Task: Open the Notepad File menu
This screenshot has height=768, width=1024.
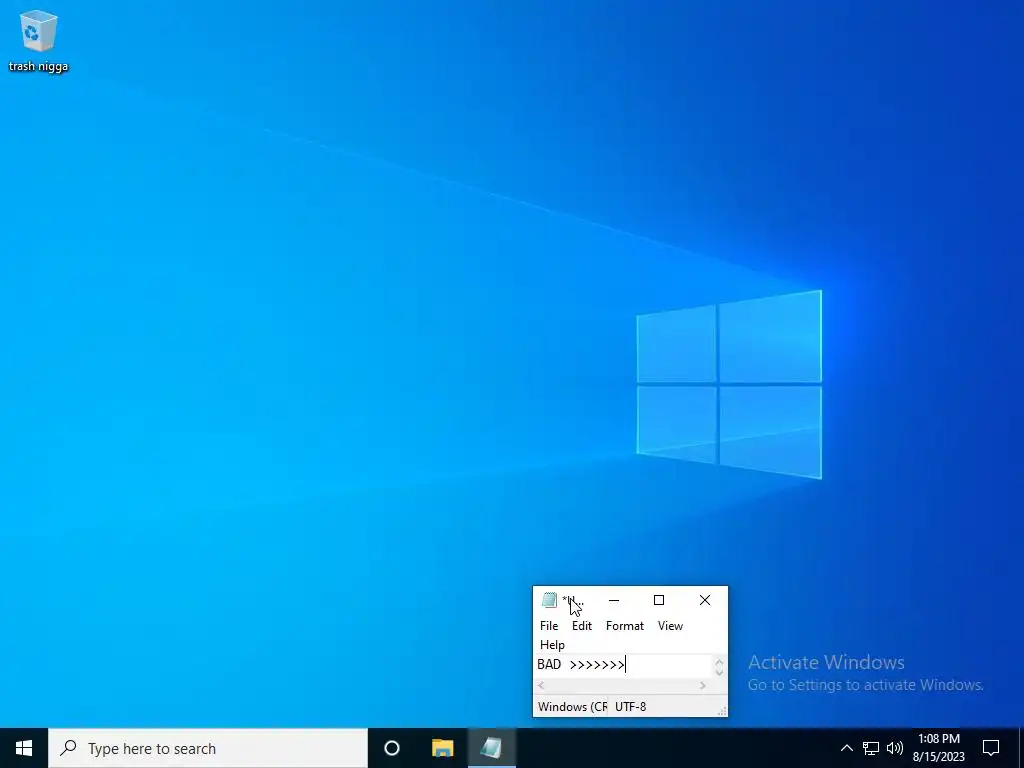Action: pyautogui.click(x=549, y=626)
